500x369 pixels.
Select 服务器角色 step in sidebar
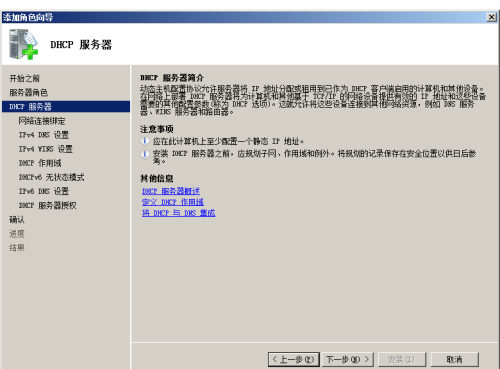(28, 92)
